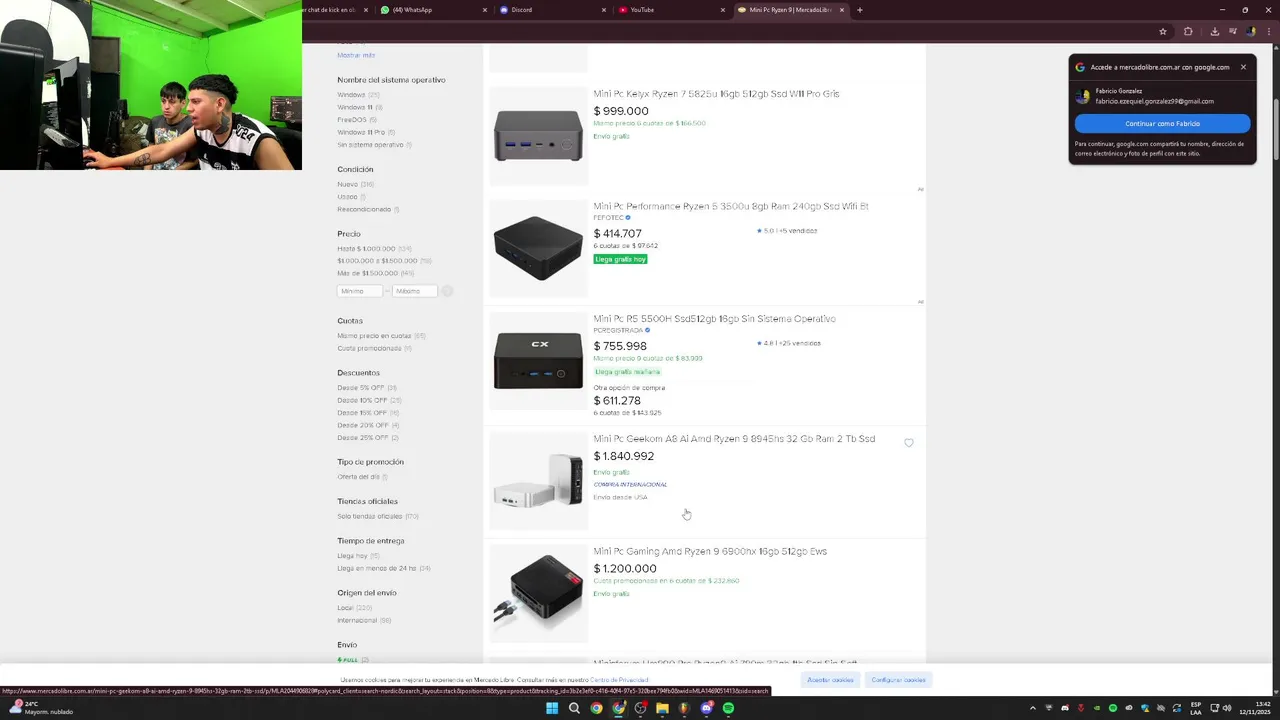Open Mini Pc R5 5500H listing title
This screenshot has width=1280, height=720.
pyautogui.click(x=714, y=319)
